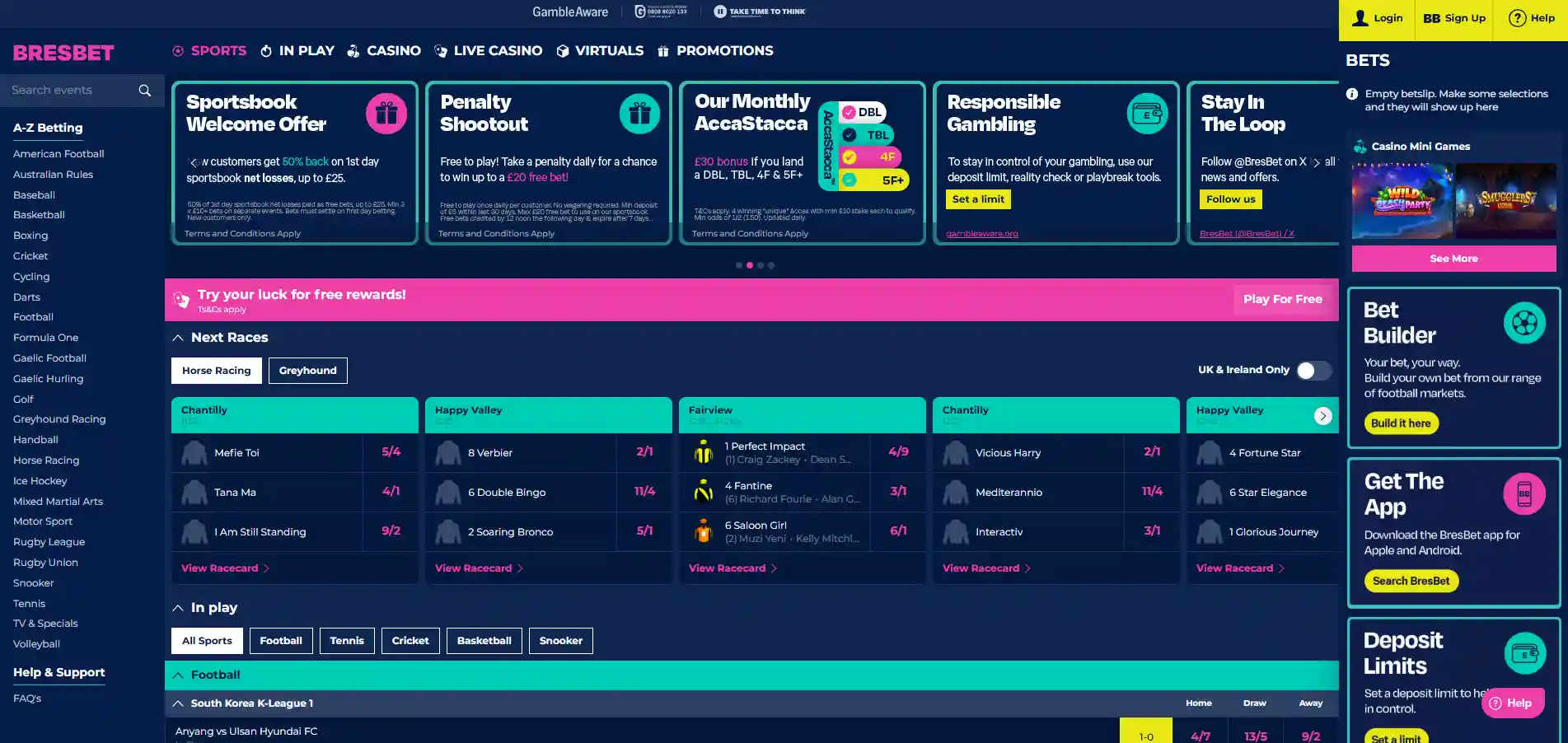Open Wild Beach Party game thumbnail
Screen dimensions: 1568x743
point(1402,201)
